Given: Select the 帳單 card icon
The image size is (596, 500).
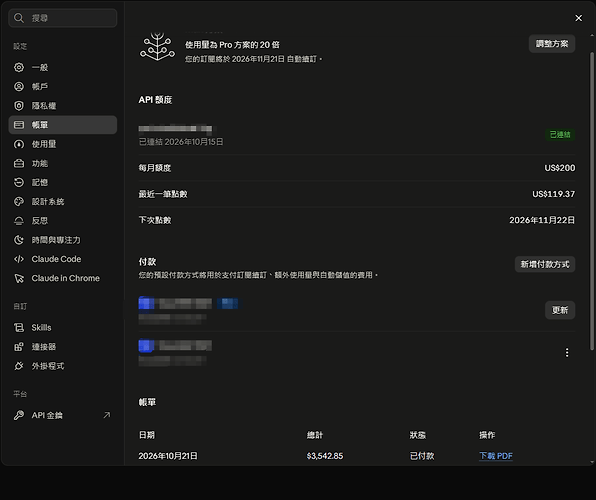Looking at the screenshot, I should click(19, 125).
